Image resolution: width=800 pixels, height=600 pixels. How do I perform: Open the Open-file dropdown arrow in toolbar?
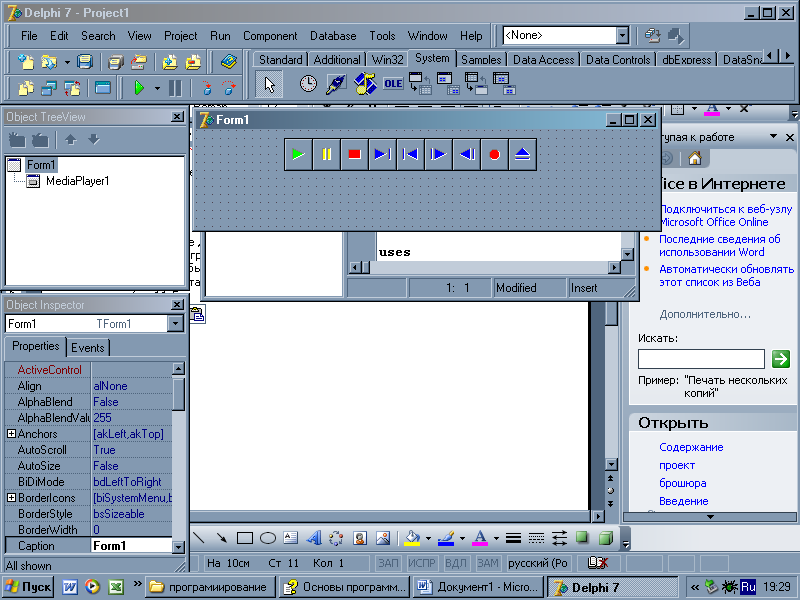click(67, 62)
